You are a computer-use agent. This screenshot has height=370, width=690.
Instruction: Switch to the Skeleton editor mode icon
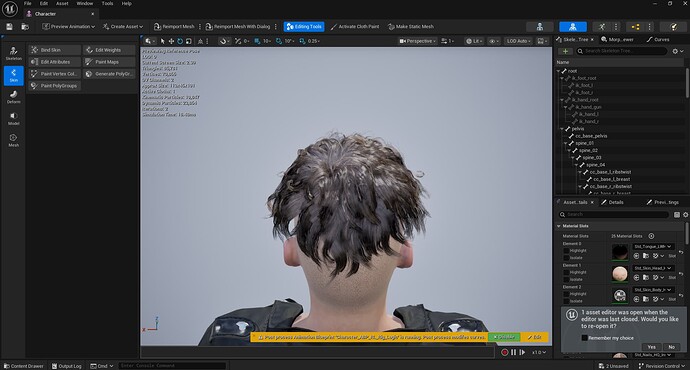(540, 27)
